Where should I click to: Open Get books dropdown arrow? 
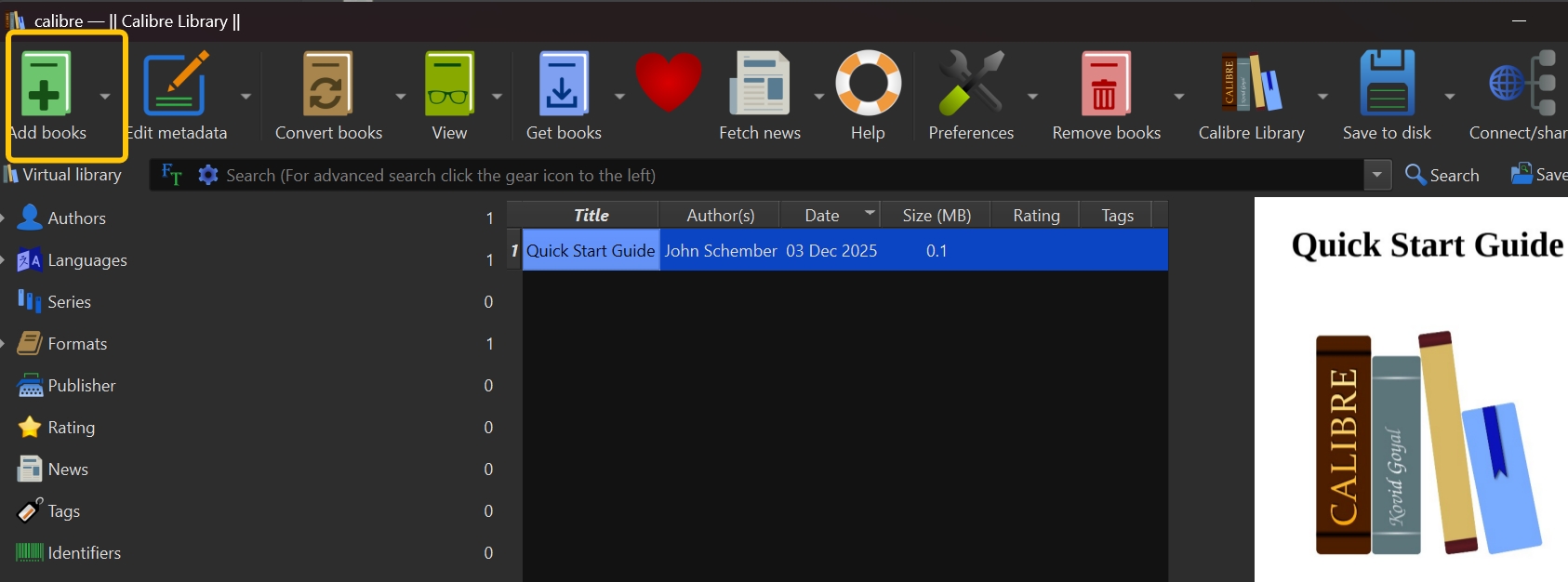[619, 96]
